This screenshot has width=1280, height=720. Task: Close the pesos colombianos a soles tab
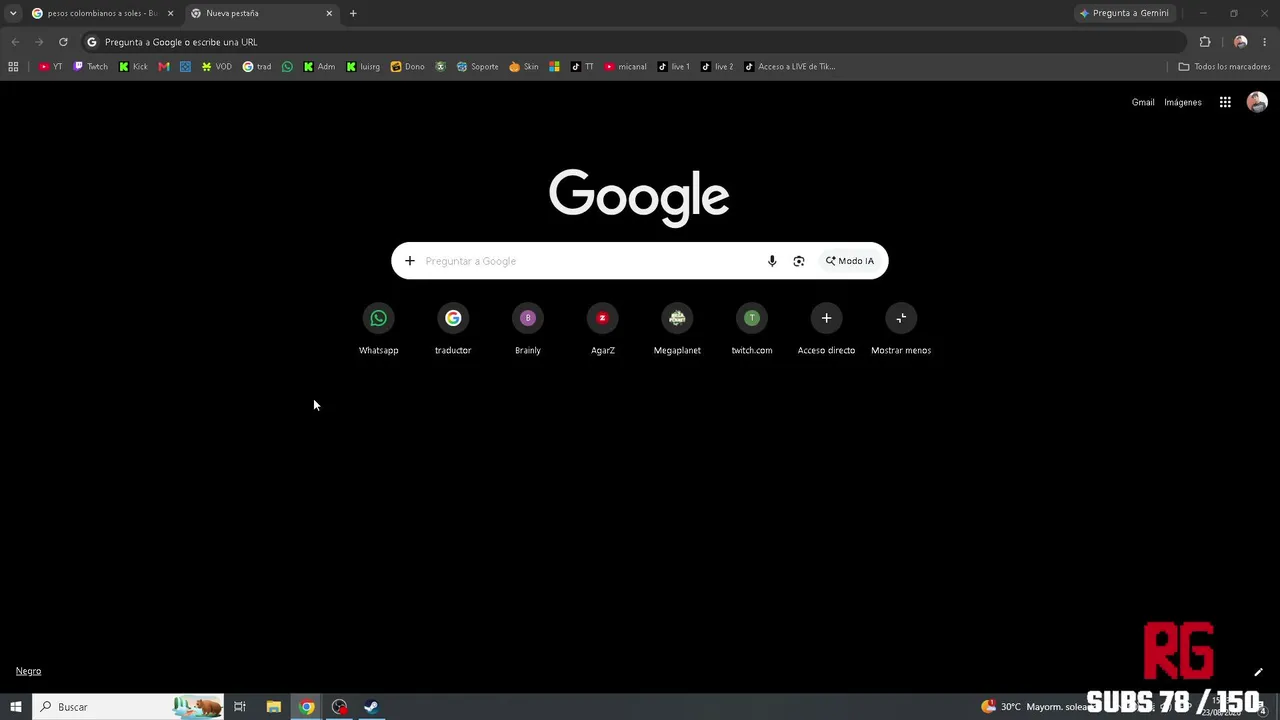tap(170, 13)
